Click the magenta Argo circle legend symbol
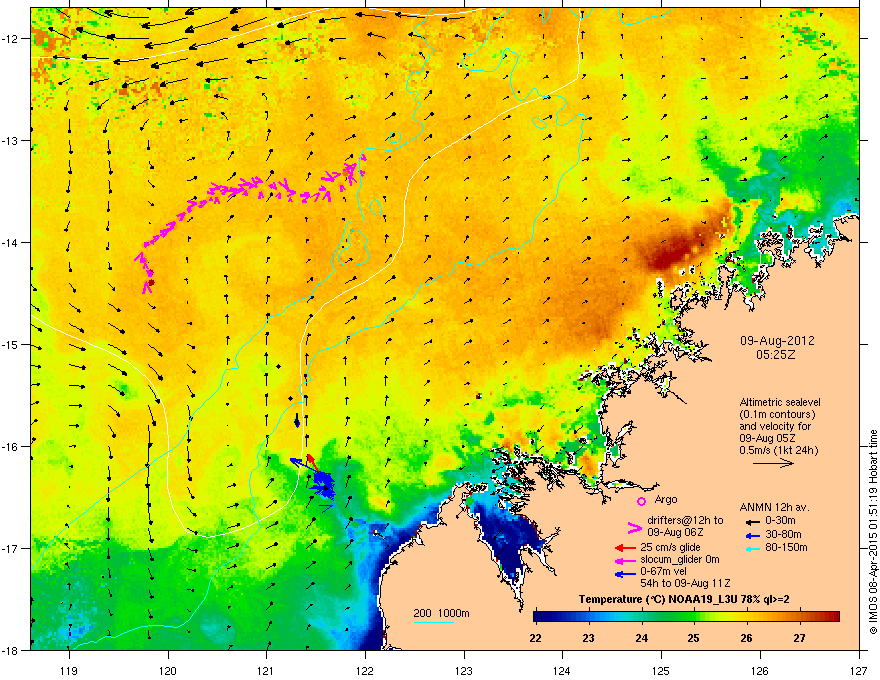 tap(641, 501)
